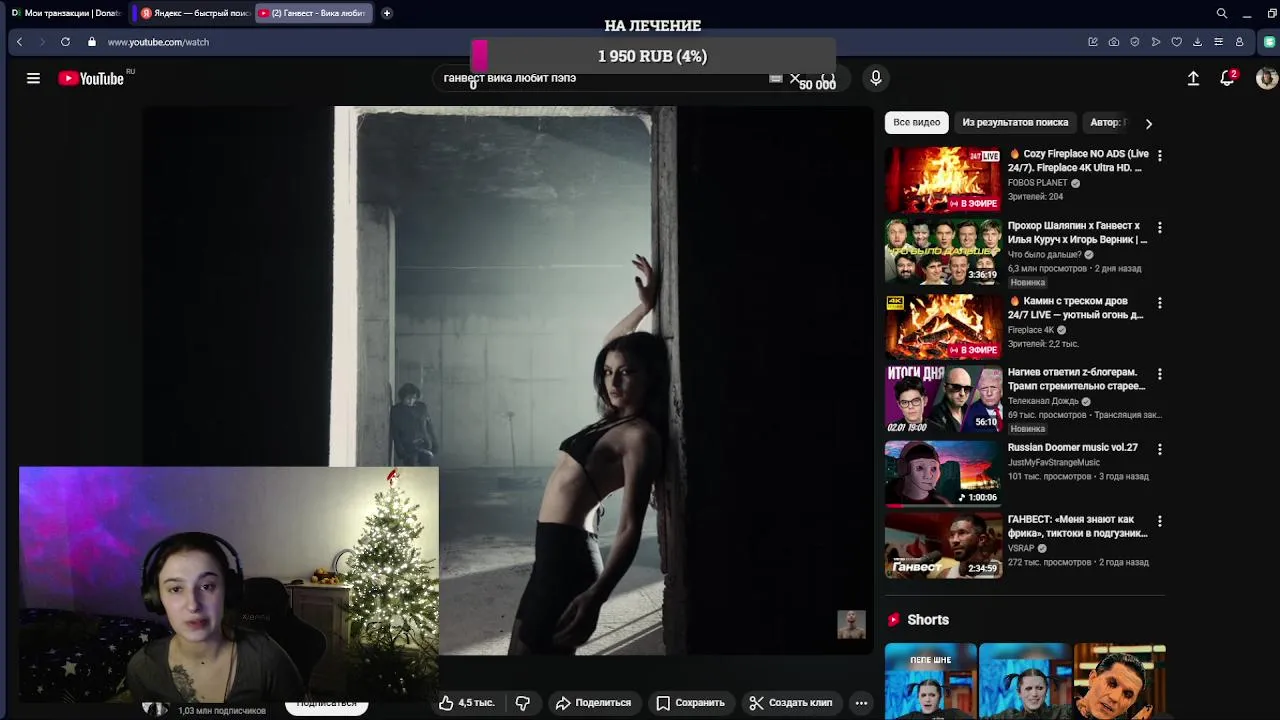Save video with Сохранить button

691,703
